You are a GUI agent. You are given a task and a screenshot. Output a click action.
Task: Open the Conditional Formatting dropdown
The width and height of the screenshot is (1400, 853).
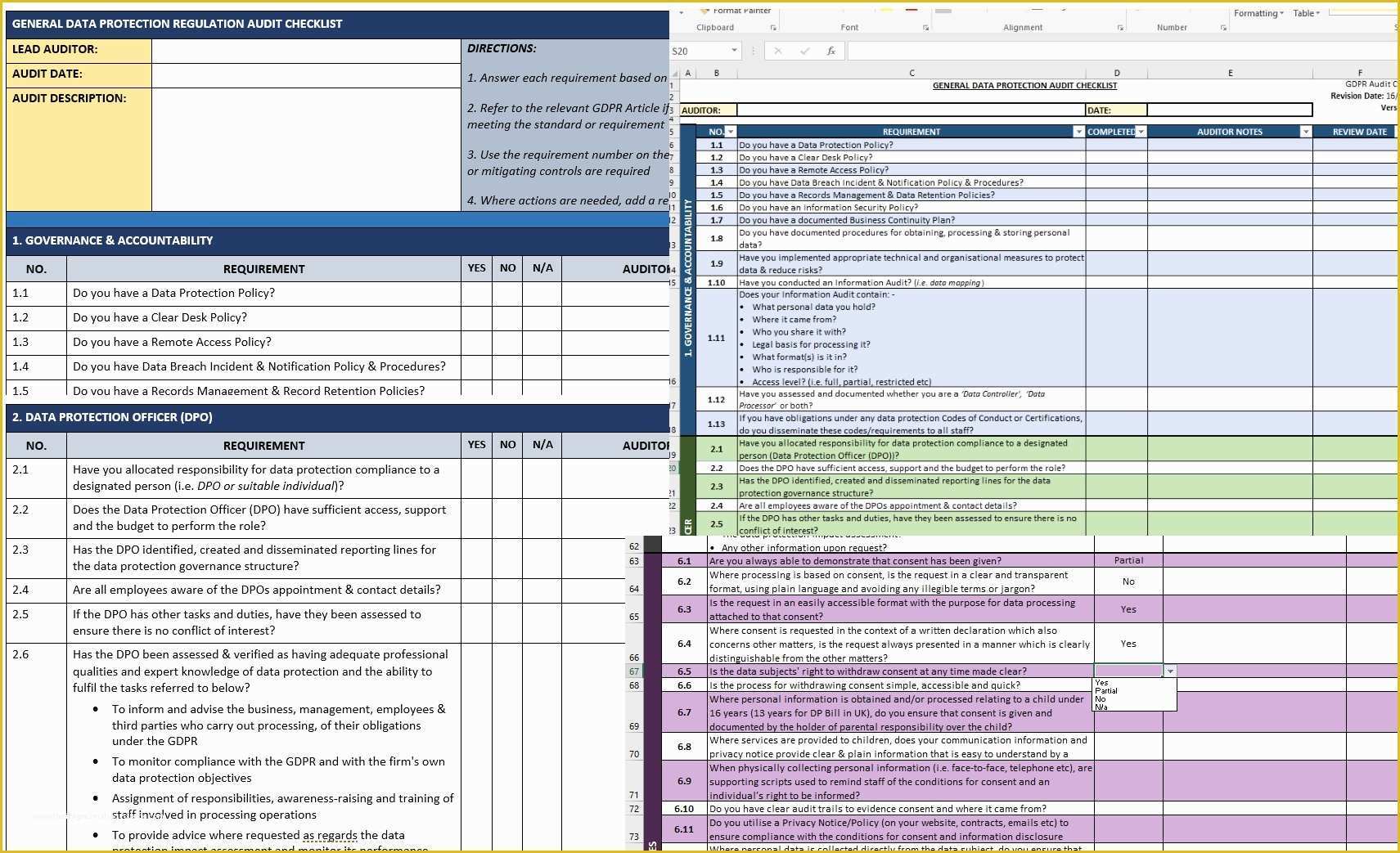pyautogui.click(x=1258, y=13)
